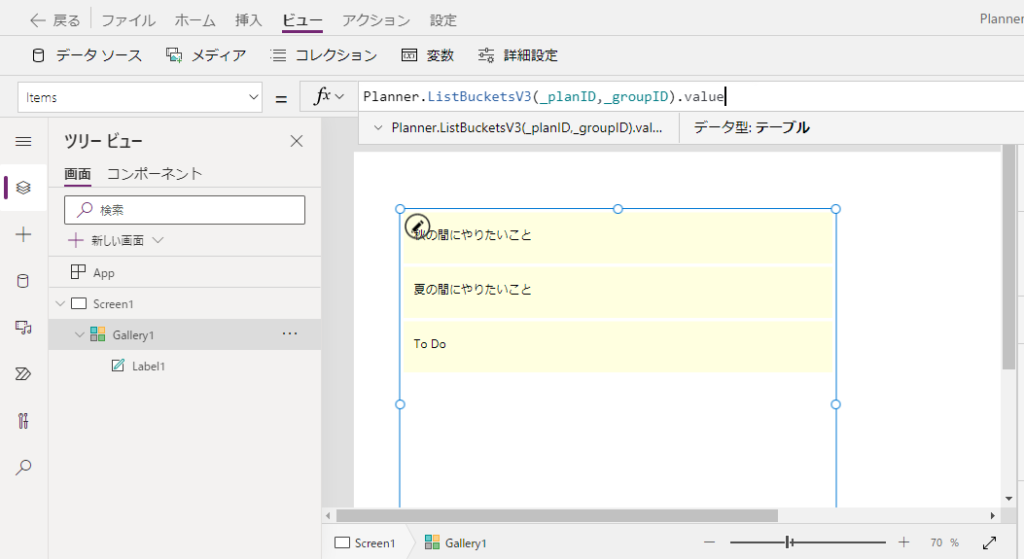Viewport: 1024px width, 559px height.
Task: Switch to 画面 tab
Action: [78, 174]
